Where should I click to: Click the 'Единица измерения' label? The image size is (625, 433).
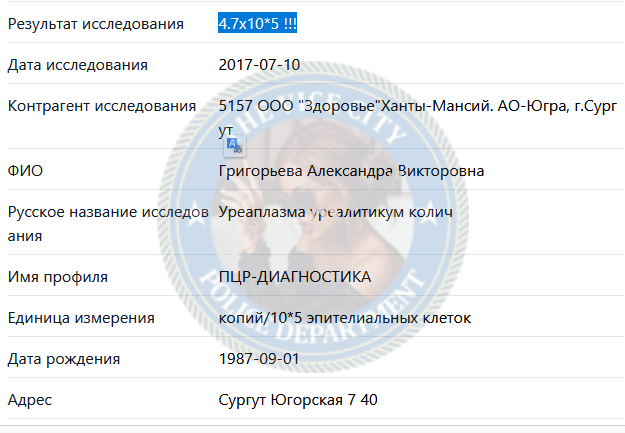(x=81, y=318)
